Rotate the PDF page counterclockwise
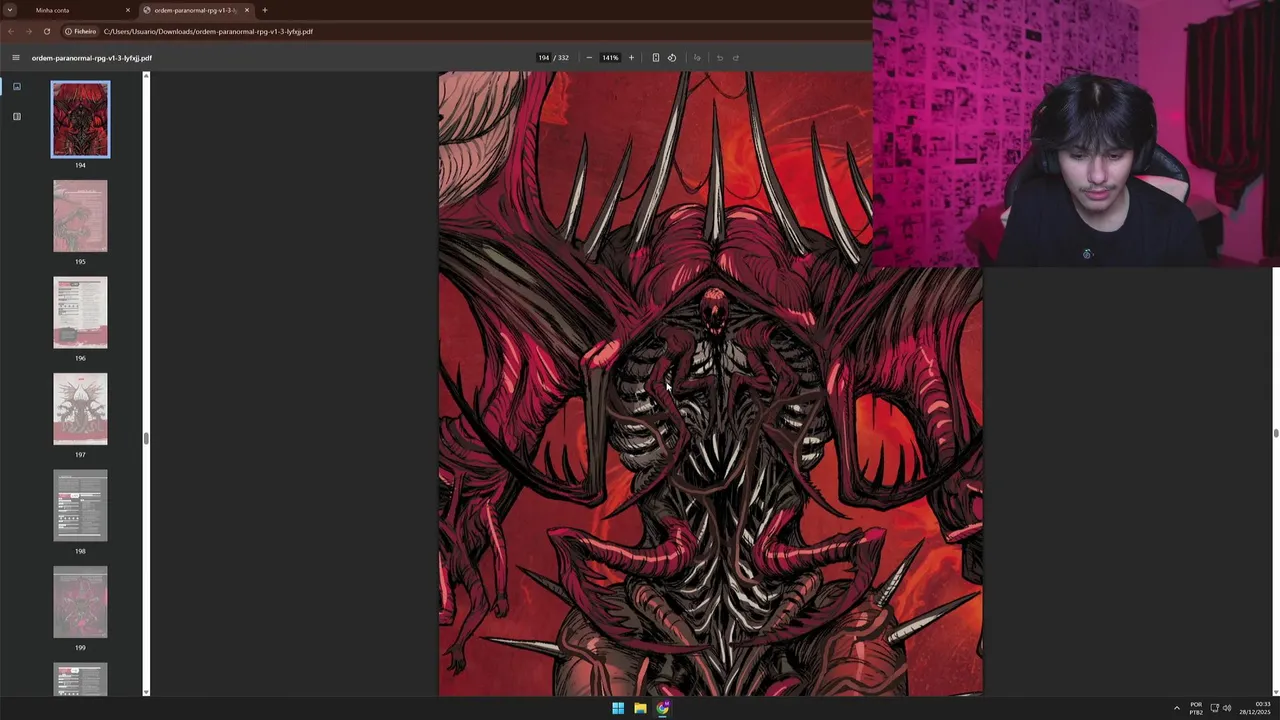This screenshot has height=720, width=1280. coord(672,58)
